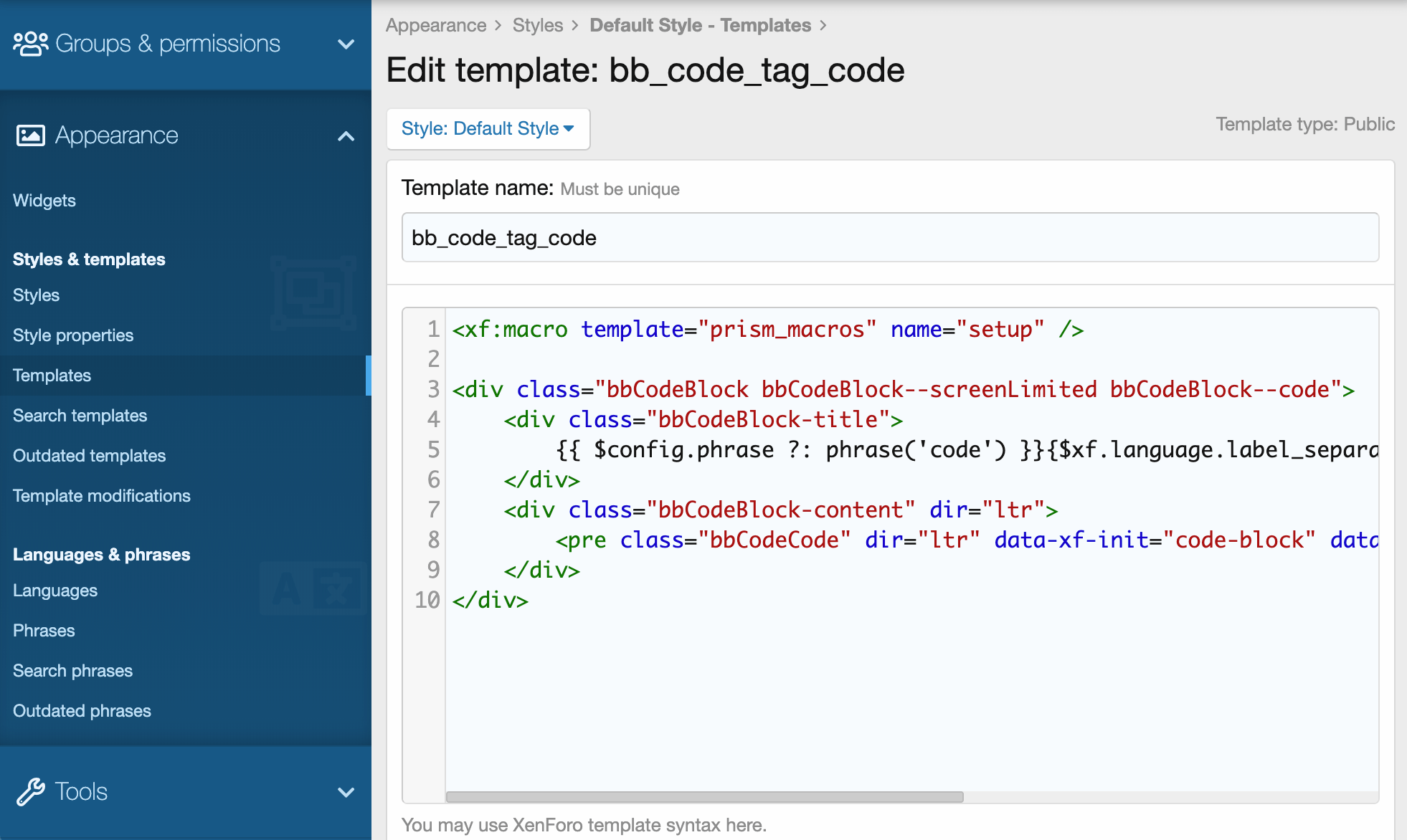Click Appearance in the breadcrumb
Viewport: 1407px width, 840px height.
[x=436, y=26]
